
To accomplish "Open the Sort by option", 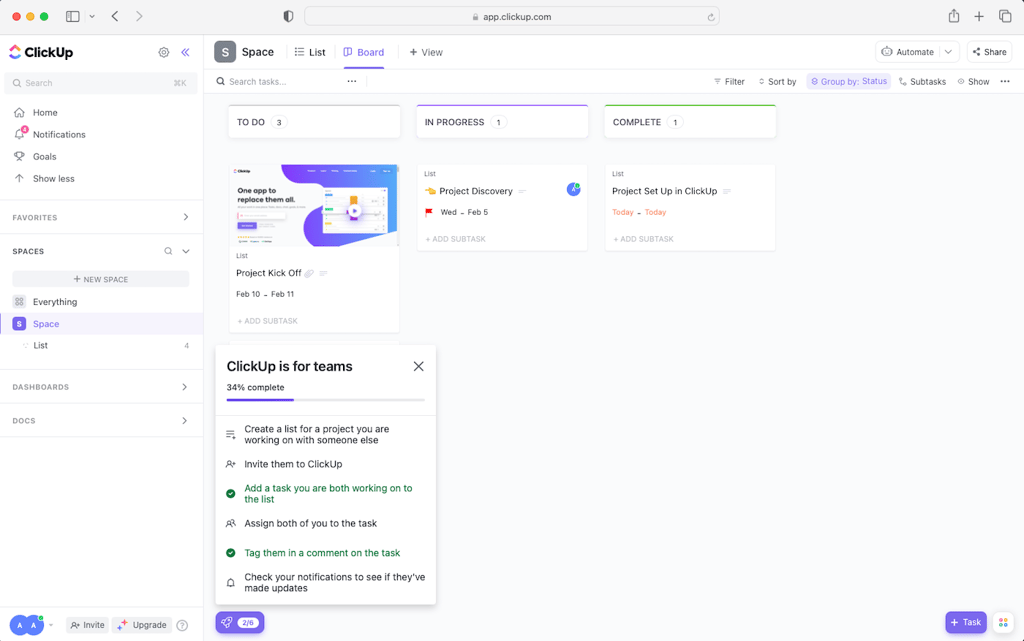I will click(x=777, y=82).
